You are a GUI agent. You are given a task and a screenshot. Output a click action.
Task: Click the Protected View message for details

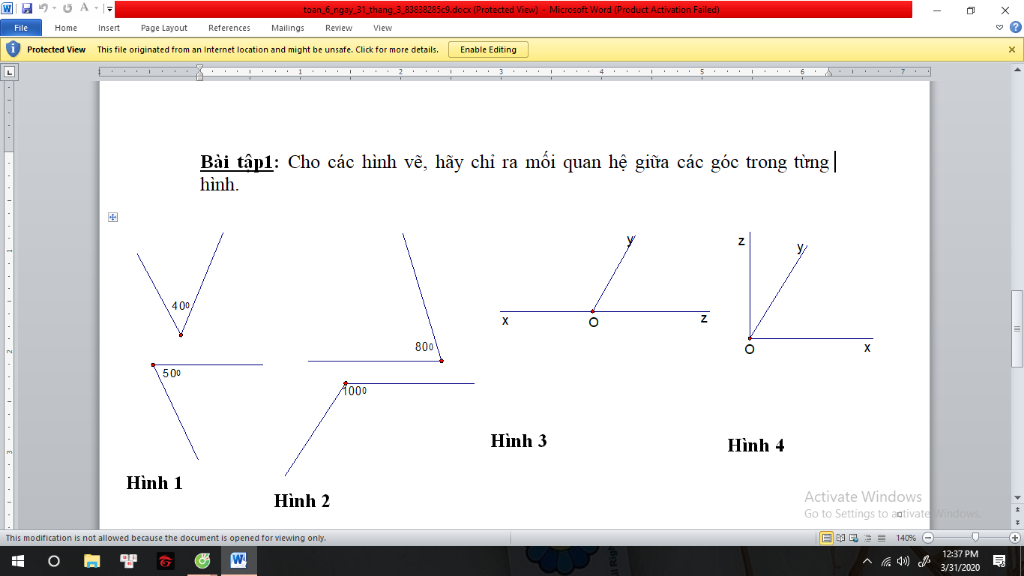click(268, 50)
